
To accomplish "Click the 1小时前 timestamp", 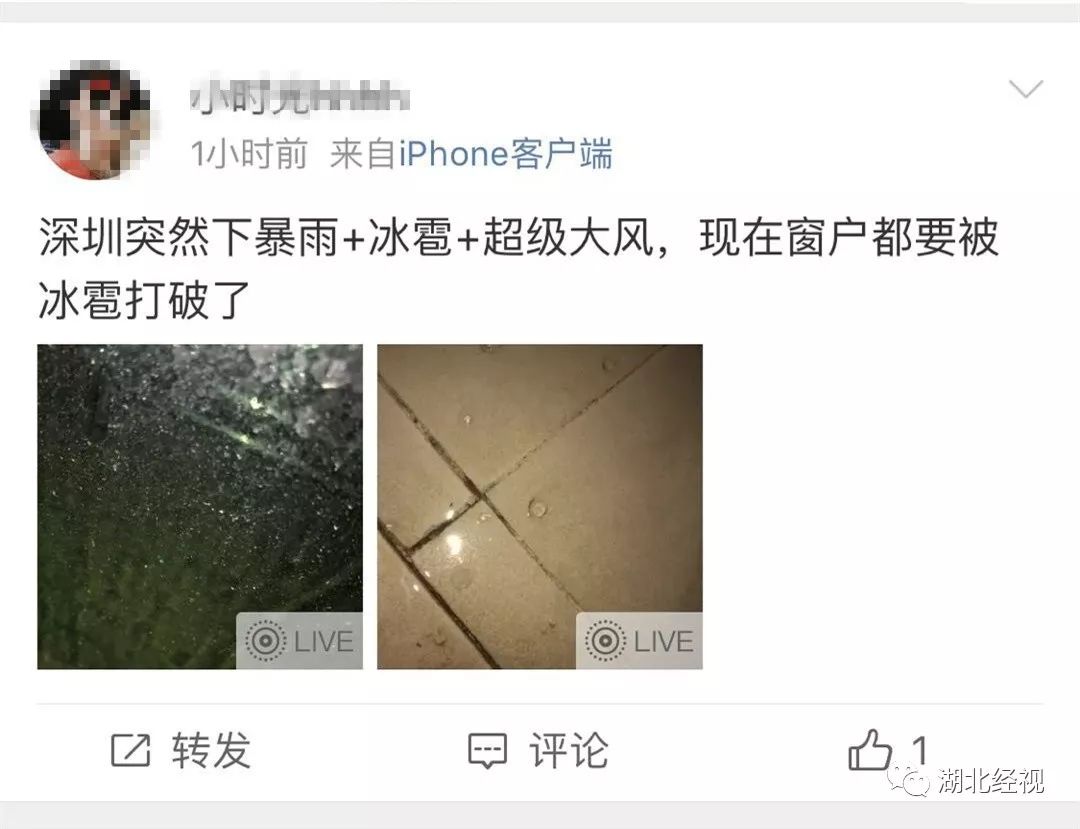I will point(249,153).
